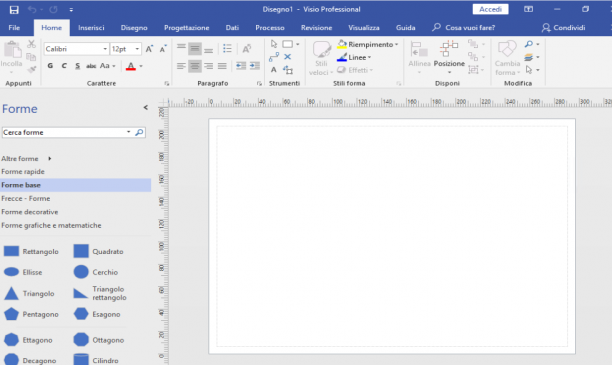This screenshot has height=365, width=612.
Task: Open the ribbon display options icon
Action: (528, 9)
